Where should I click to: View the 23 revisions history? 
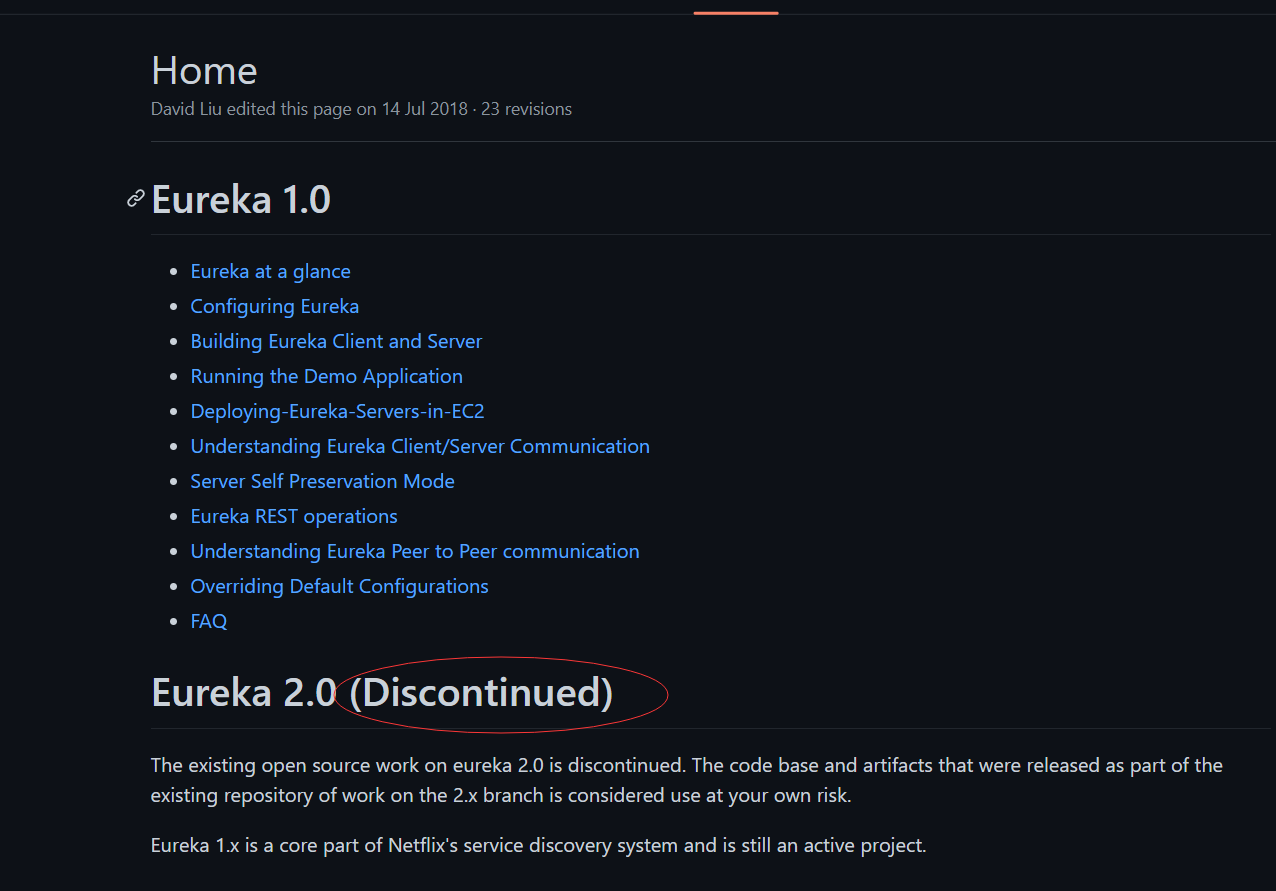526,109
